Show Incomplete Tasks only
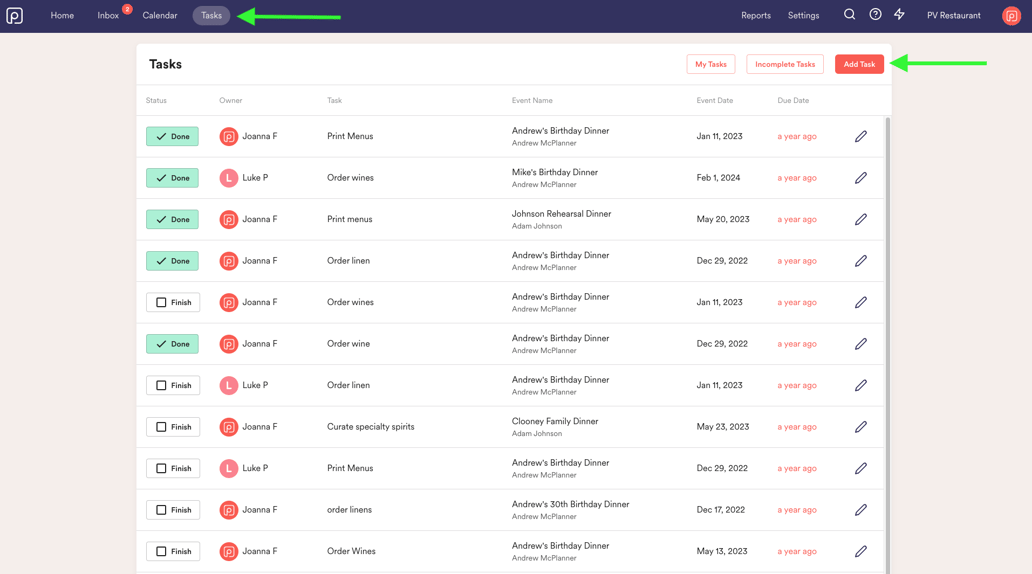This screenshot has height=574, width=1032. click(x=785, y=64)
